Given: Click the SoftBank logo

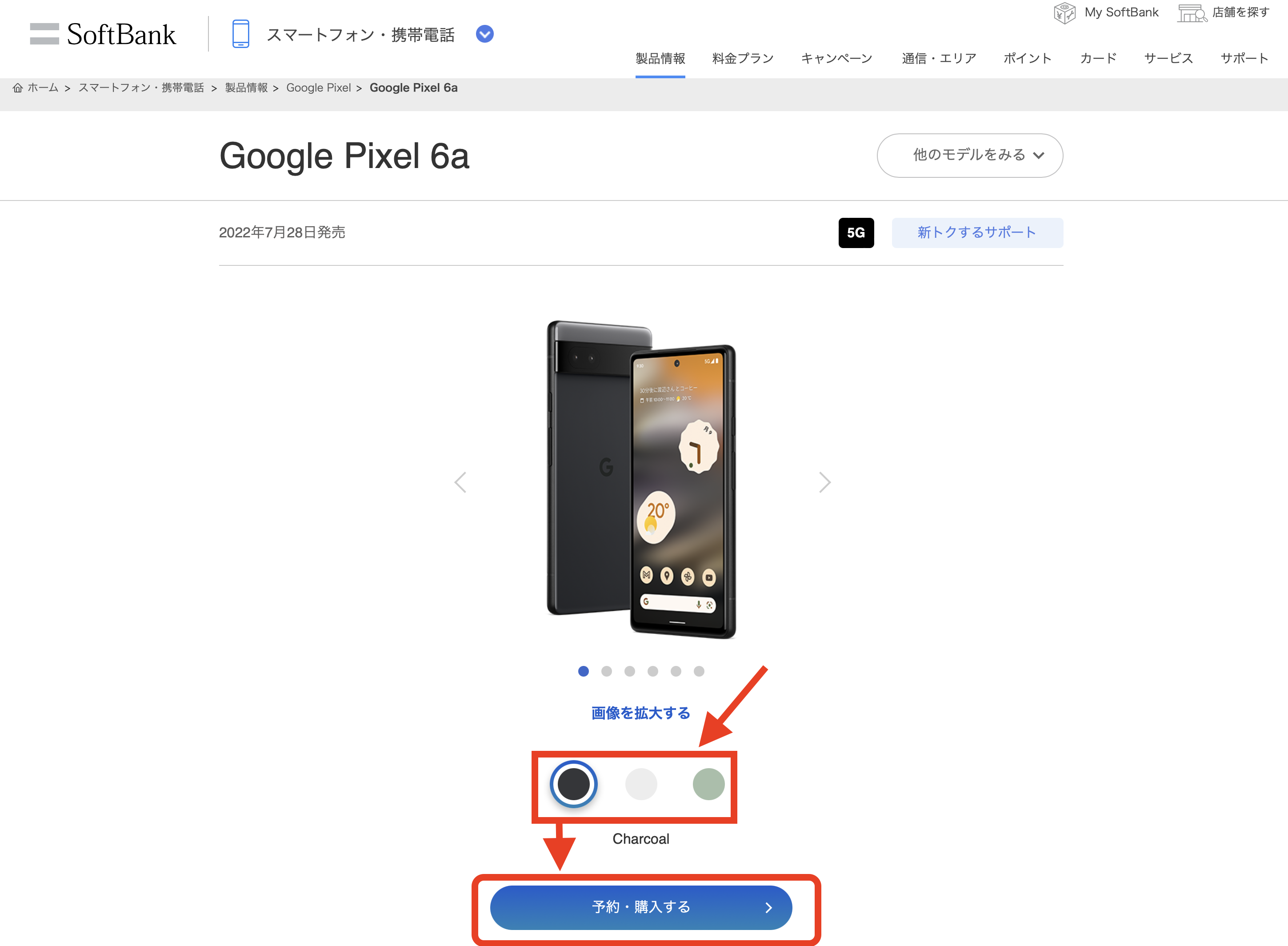Looking at the screenshot, I should point(103,34).
